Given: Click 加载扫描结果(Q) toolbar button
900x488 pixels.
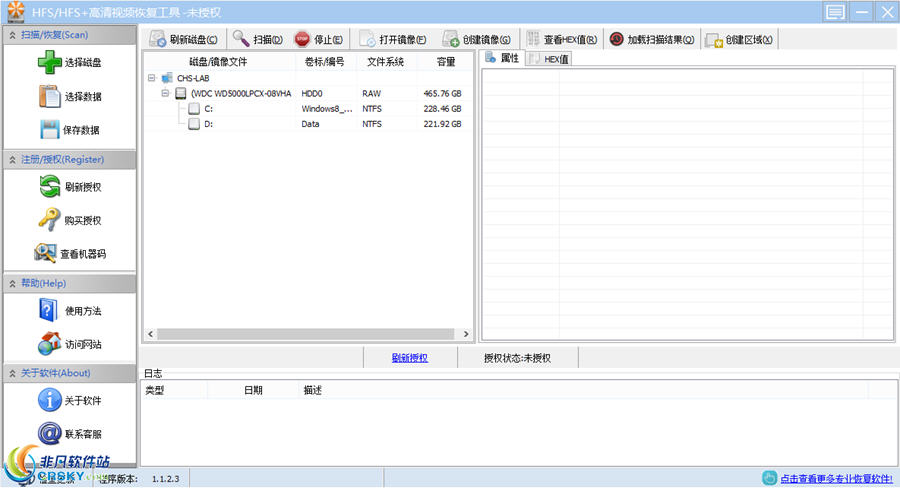Looking at the screenshot, I should [x=651, y=39].
